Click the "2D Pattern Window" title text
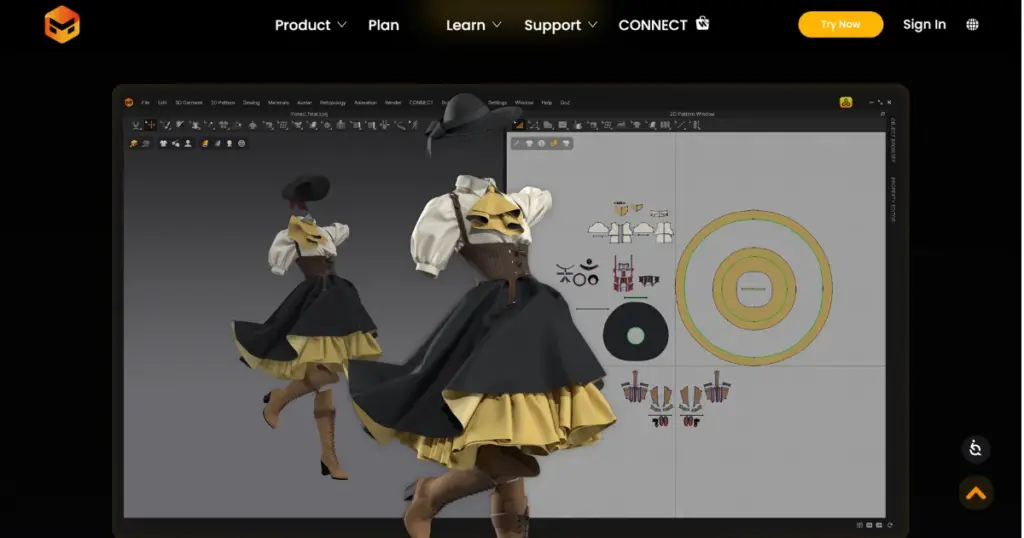This screenshot has height=538, width=1024. (x=692, y=114)
